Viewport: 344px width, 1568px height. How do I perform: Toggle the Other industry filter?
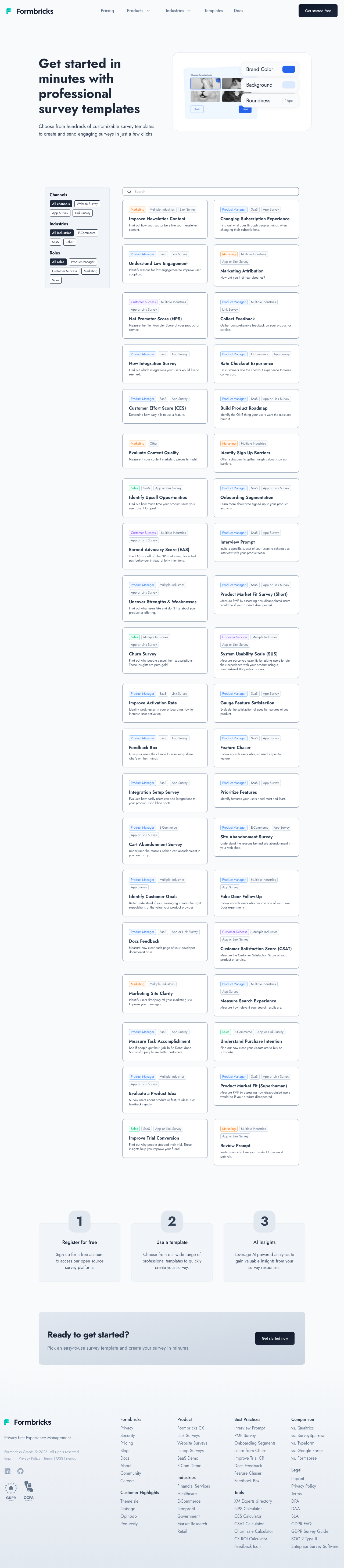pyautogui.click(x=70, y=242)
